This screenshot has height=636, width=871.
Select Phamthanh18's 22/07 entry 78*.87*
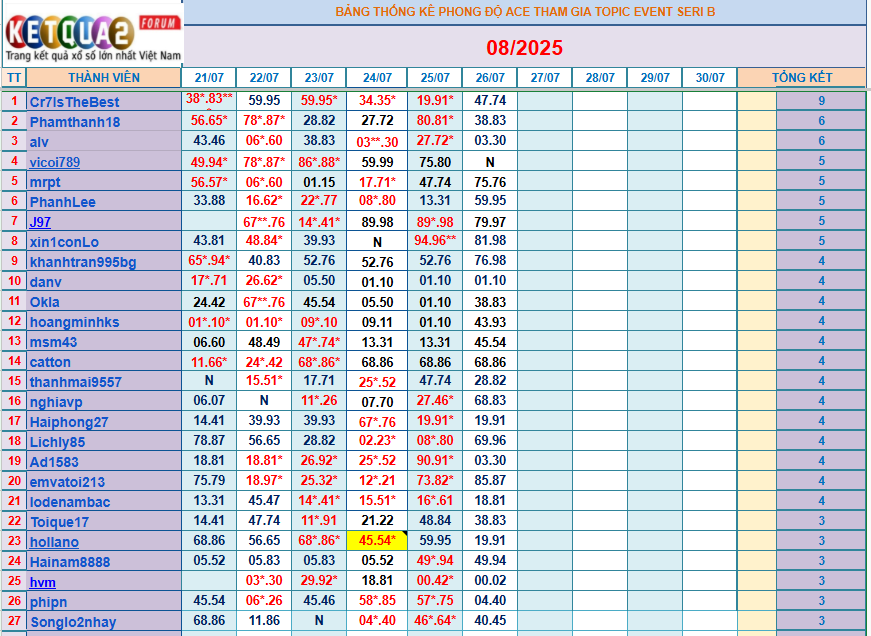(x=264, y=121)
